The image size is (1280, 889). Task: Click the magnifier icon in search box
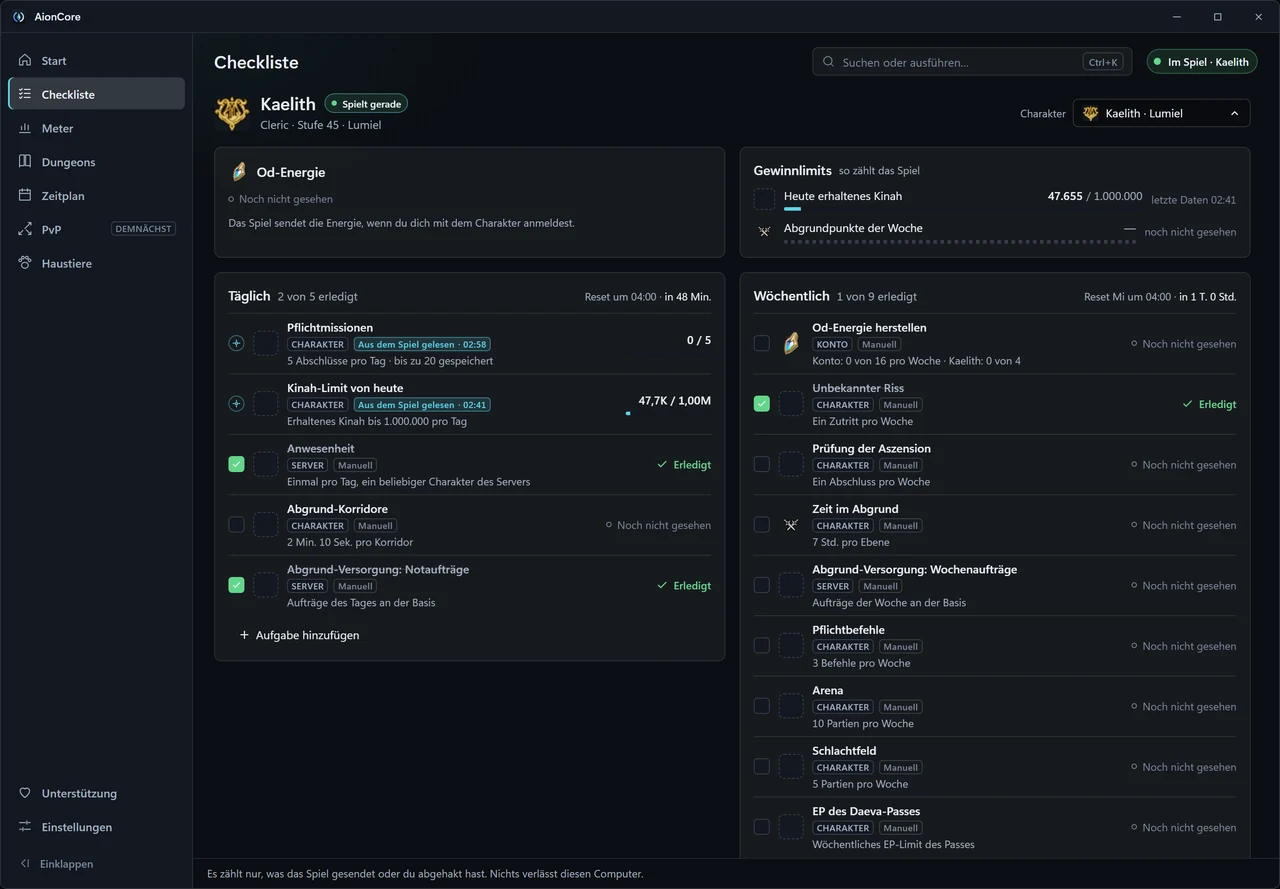pyautogui.click(x=828, y=62)
